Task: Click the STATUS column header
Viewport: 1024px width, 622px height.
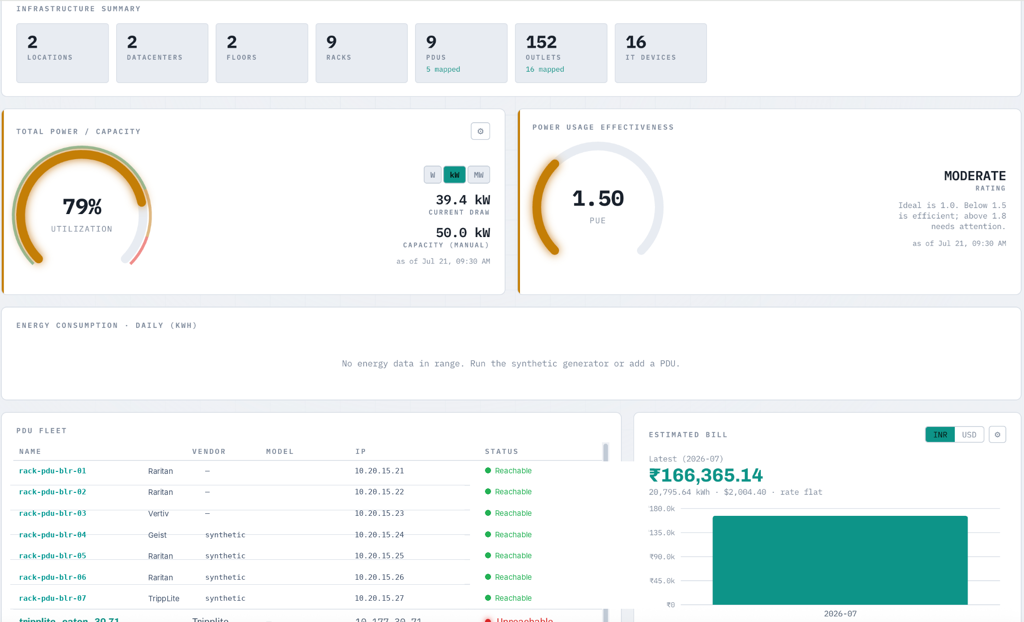Action: pos(502,451)
